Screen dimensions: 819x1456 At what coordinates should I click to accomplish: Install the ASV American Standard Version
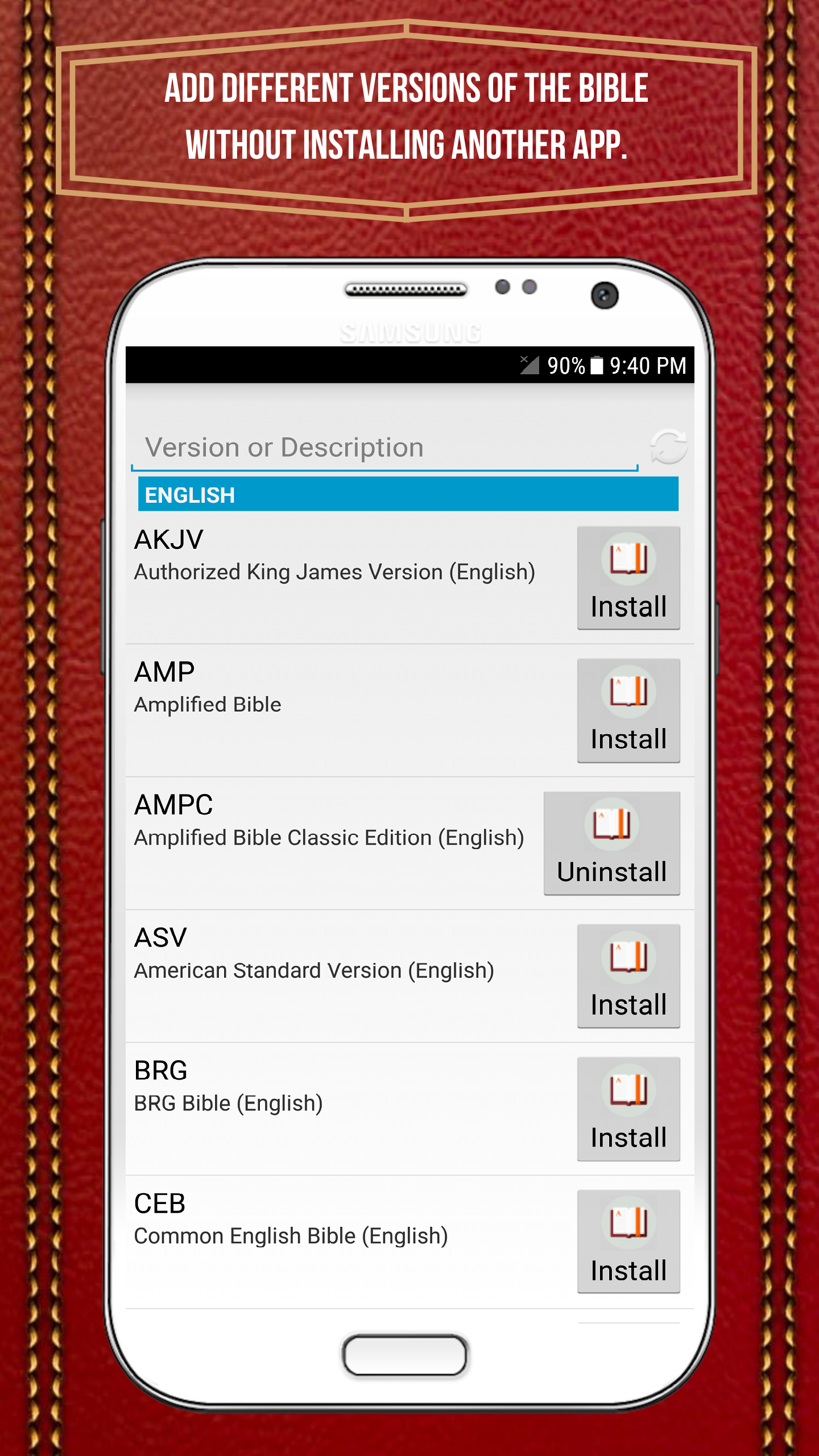click(x=628, y=976)
